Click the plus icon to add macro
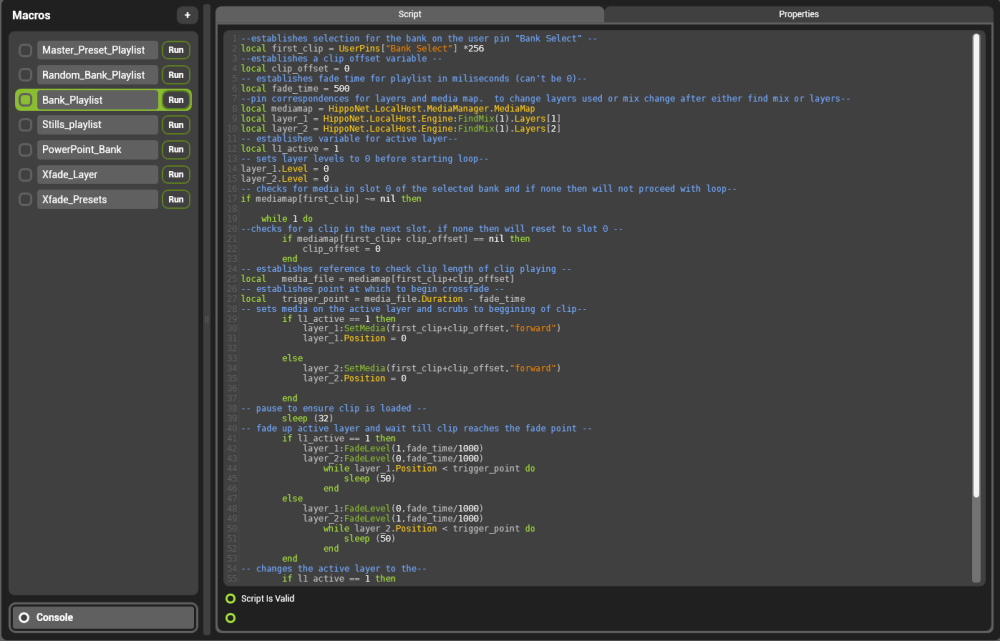This screenshot has height=641, width=1000. point(187,15)
